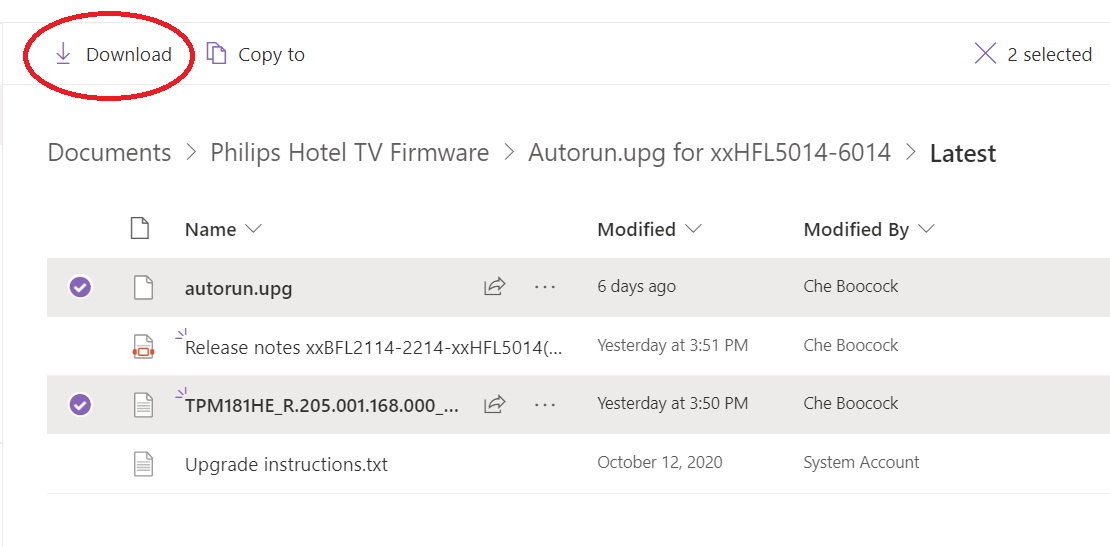Open Autorun.upg for xxHFL5014-6014 breadcrumb folder

[x=709, y=153]
